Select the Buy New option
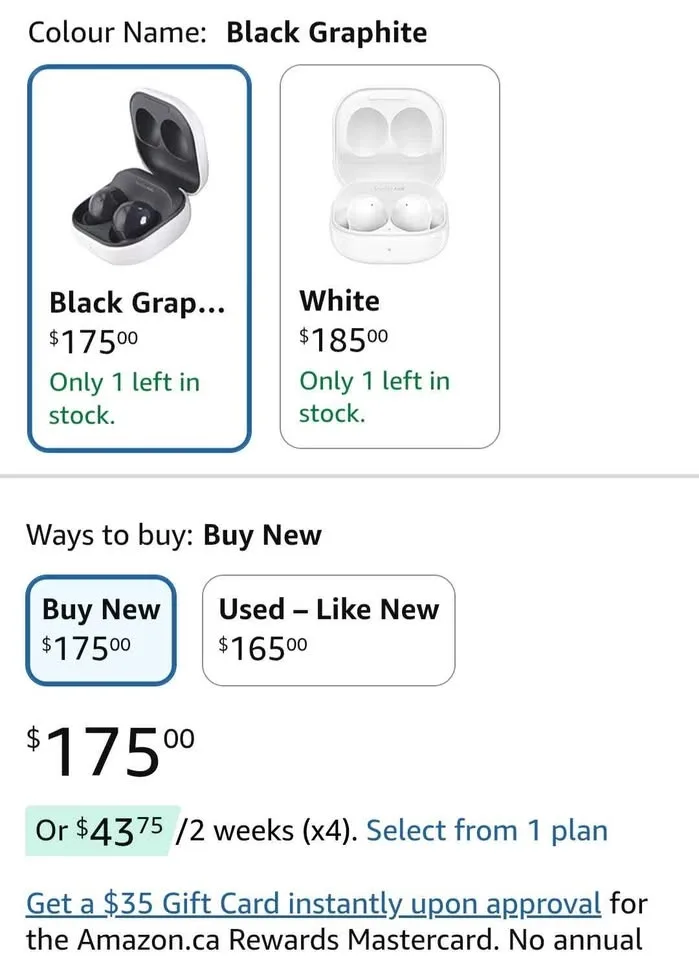The width and height of the screenshot is (699, 960). click(x=100, y=630)
